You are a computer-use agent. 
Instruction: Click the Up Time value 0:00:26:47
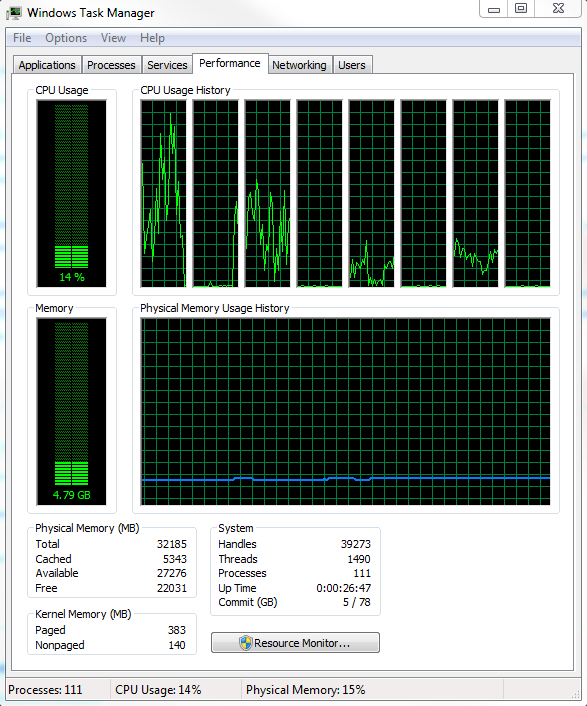(343, 588)
